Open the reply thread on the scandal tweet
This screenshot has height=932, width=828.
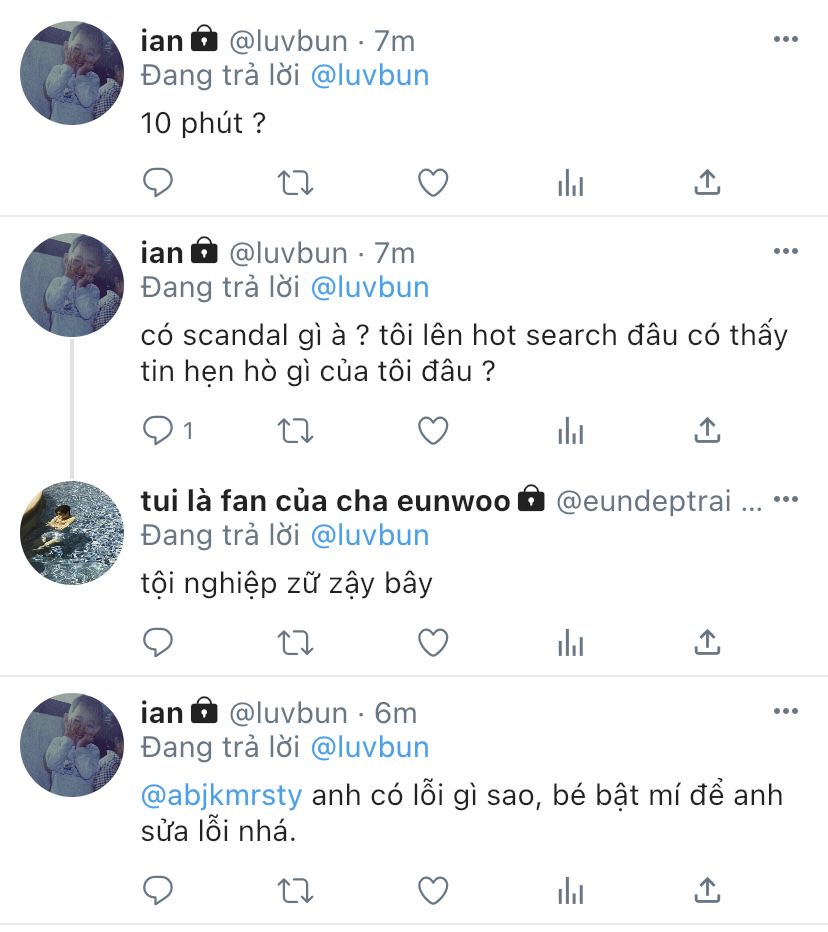[x=168, y=430]
